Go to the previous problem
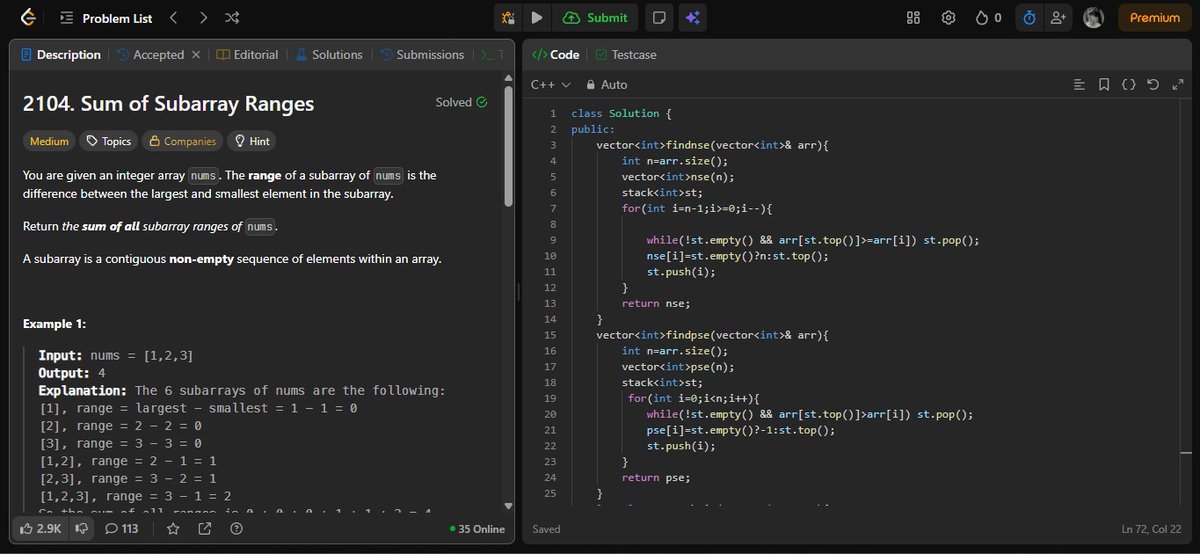 click(x=172, y=18)
